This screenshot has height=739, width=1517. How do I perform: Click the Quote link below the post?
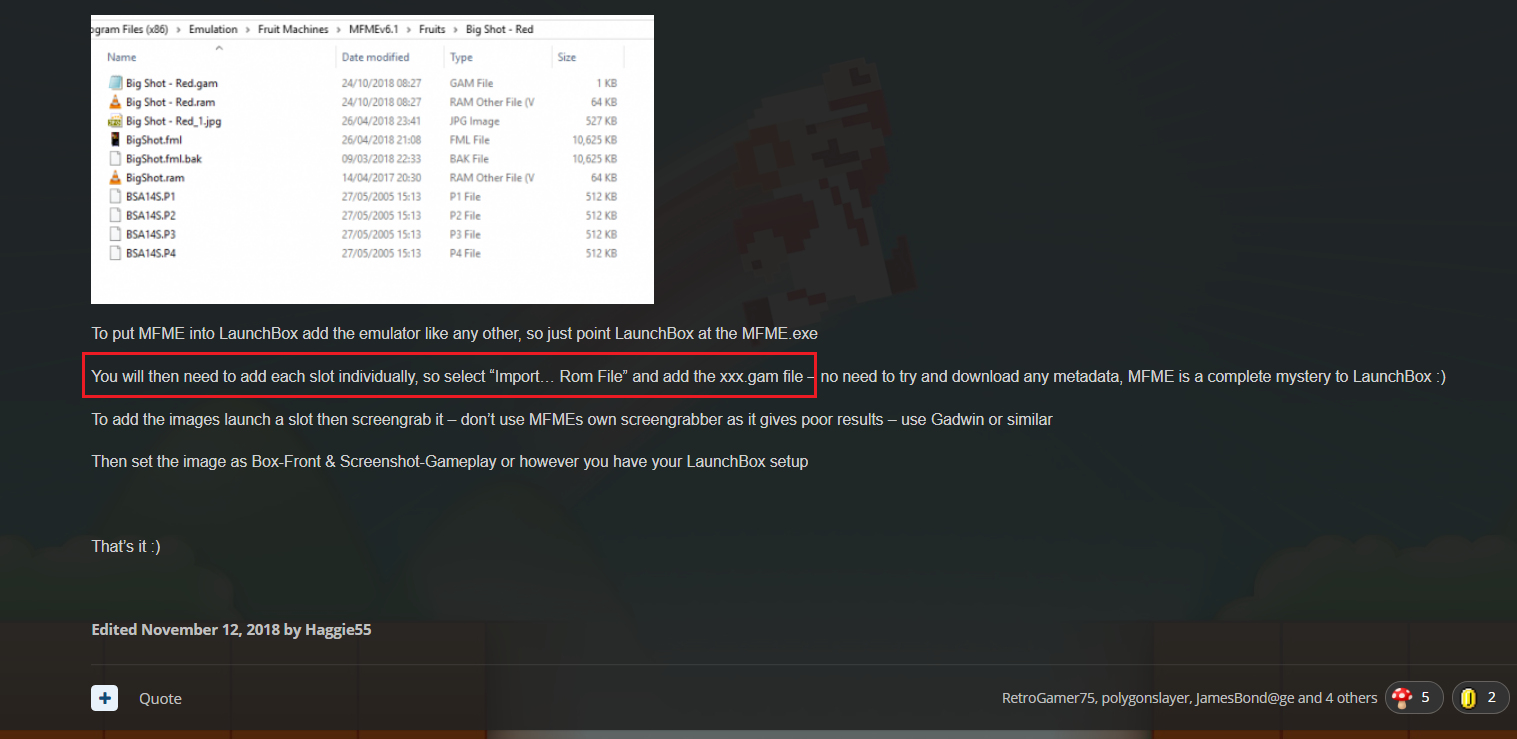click(x=160, y=699)
